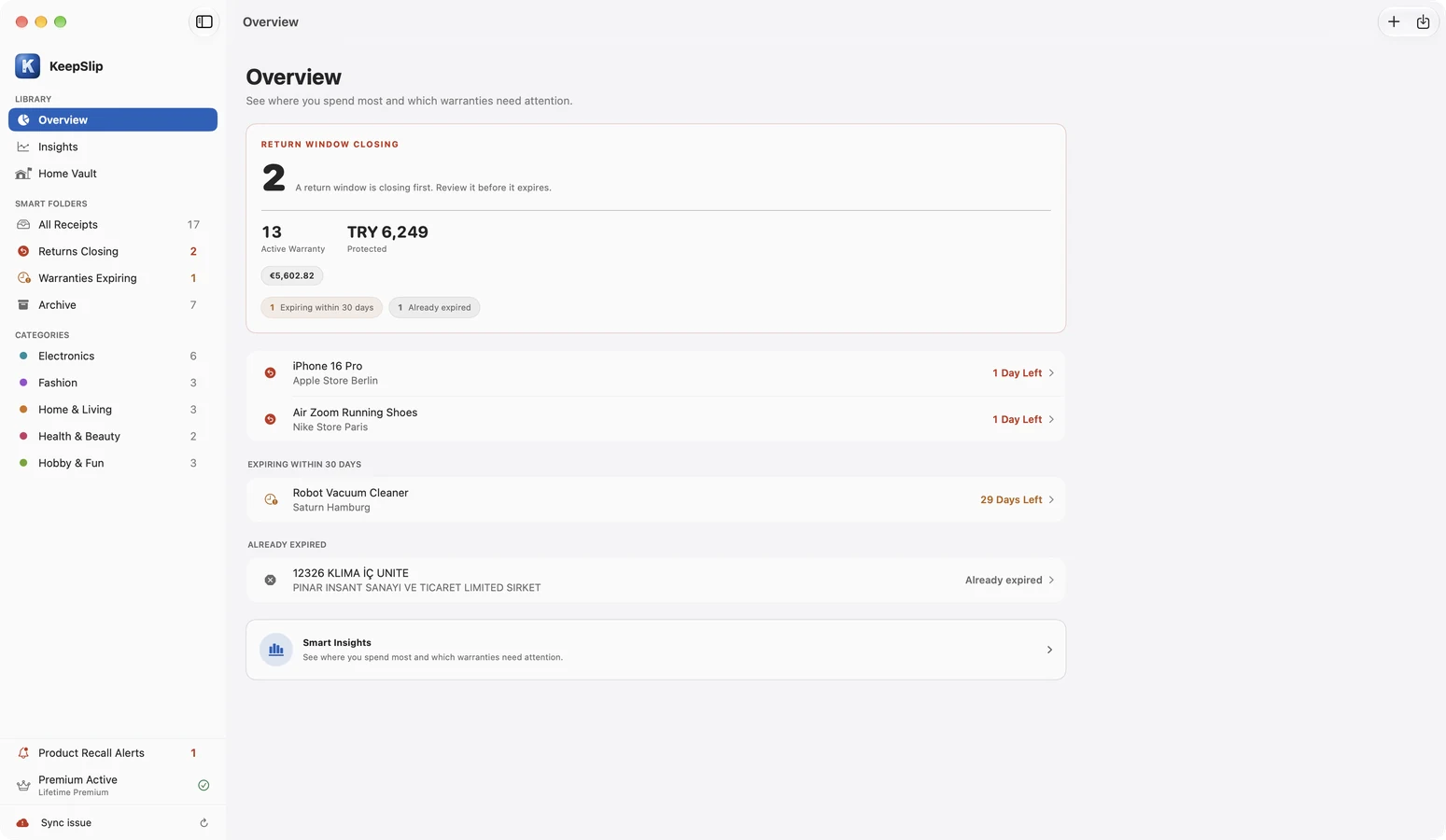Click the sync retry refresh icon
Image resolution: width=1446 pixels, height=840 pixels.
tap(204, 823)
